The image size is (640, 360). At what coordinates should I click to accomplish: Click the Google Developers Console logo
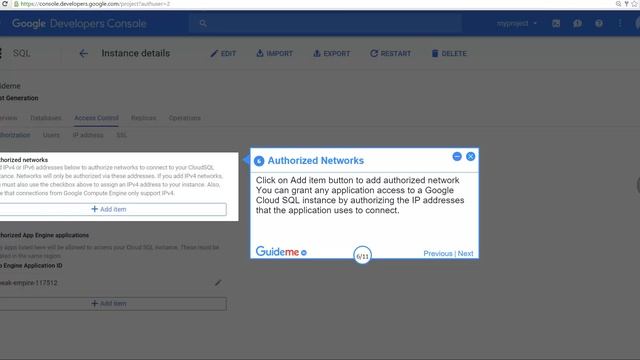79,24
